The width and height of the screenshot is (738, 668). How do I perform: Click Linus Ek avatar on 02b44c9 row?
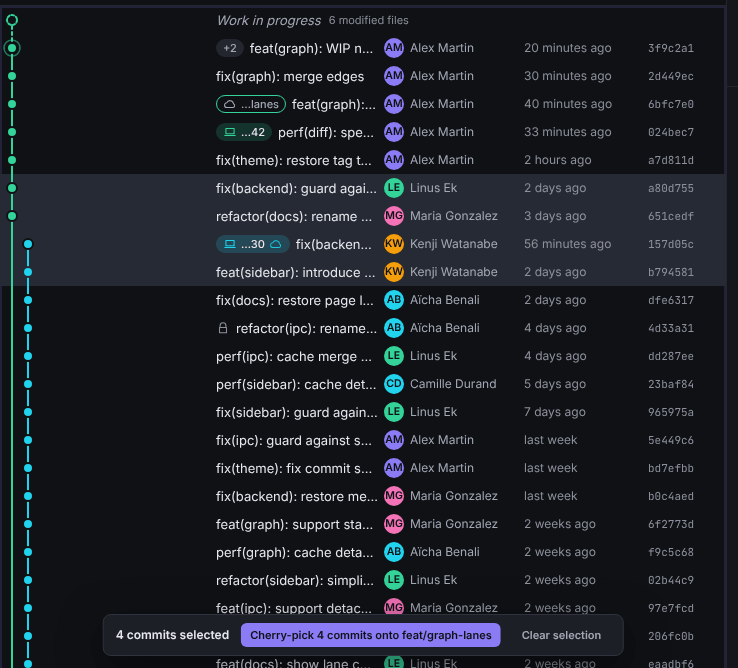click(394, 580)
